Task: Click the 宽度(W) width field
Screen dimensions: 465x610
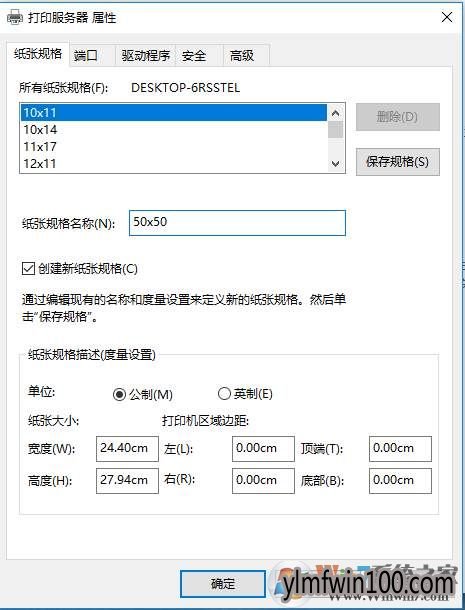Action: [x=127, y=449]
